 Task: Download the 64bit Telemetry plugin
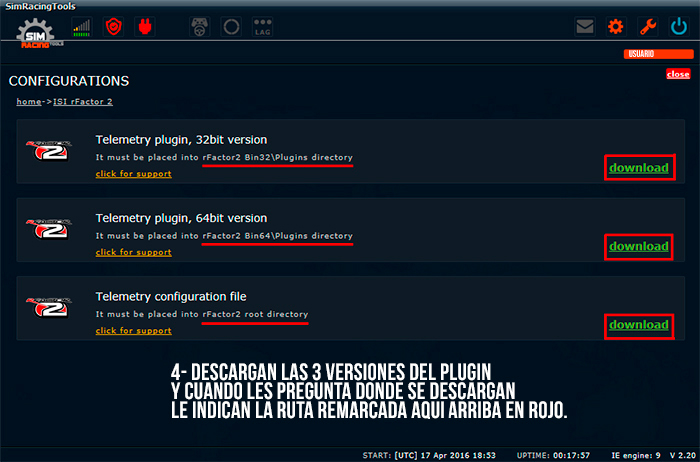(x=638, y=246)
